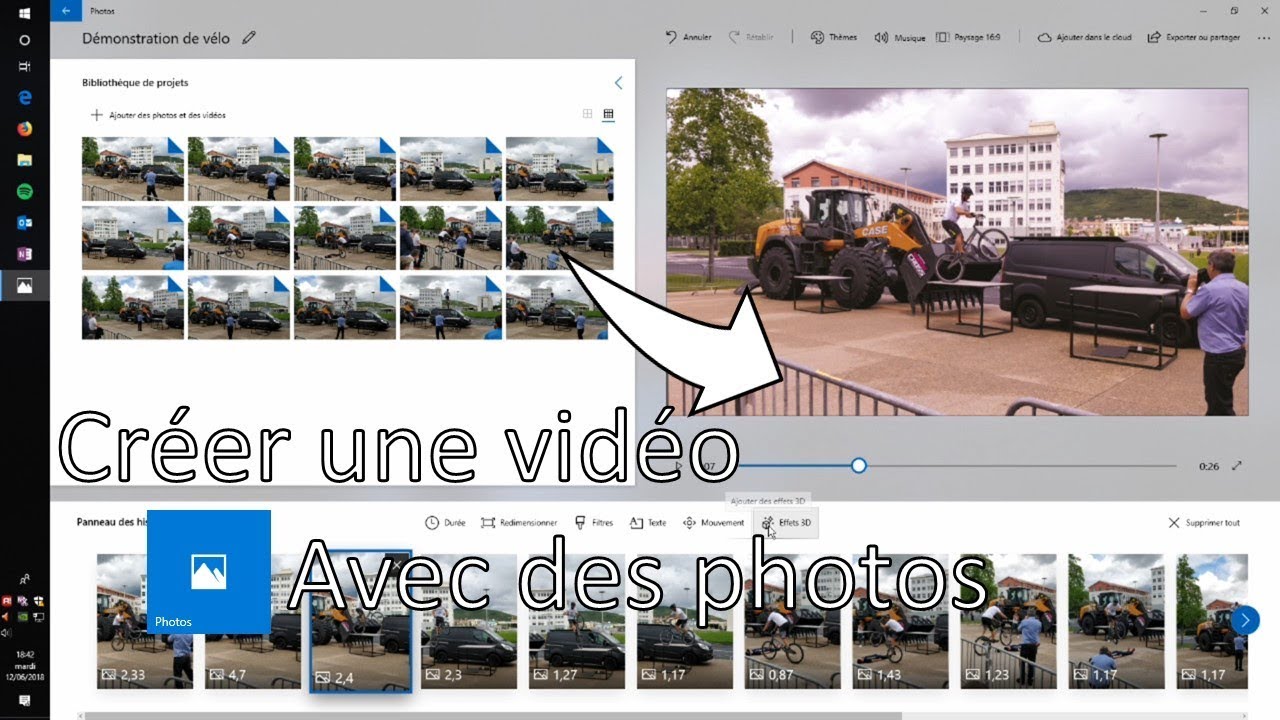The width and height of the screenshot is (1280, 720).
Task: Click Ajouter dans le cloud
Action: pos(1085,37)
